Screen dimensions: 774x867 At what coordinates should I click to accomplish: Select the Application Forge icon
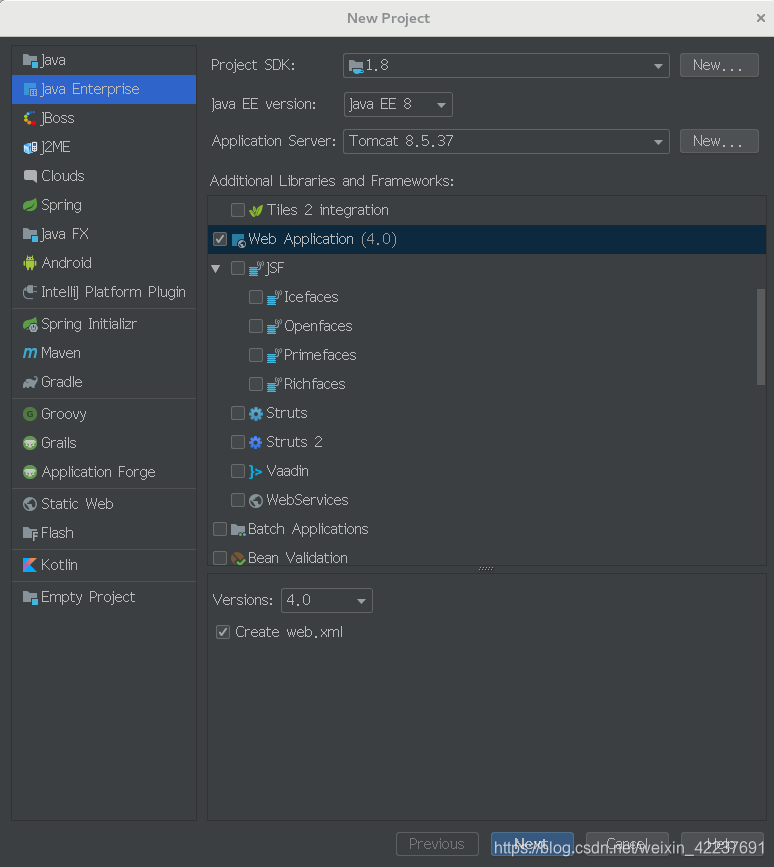pyautogui.click(x=30, y=472)
